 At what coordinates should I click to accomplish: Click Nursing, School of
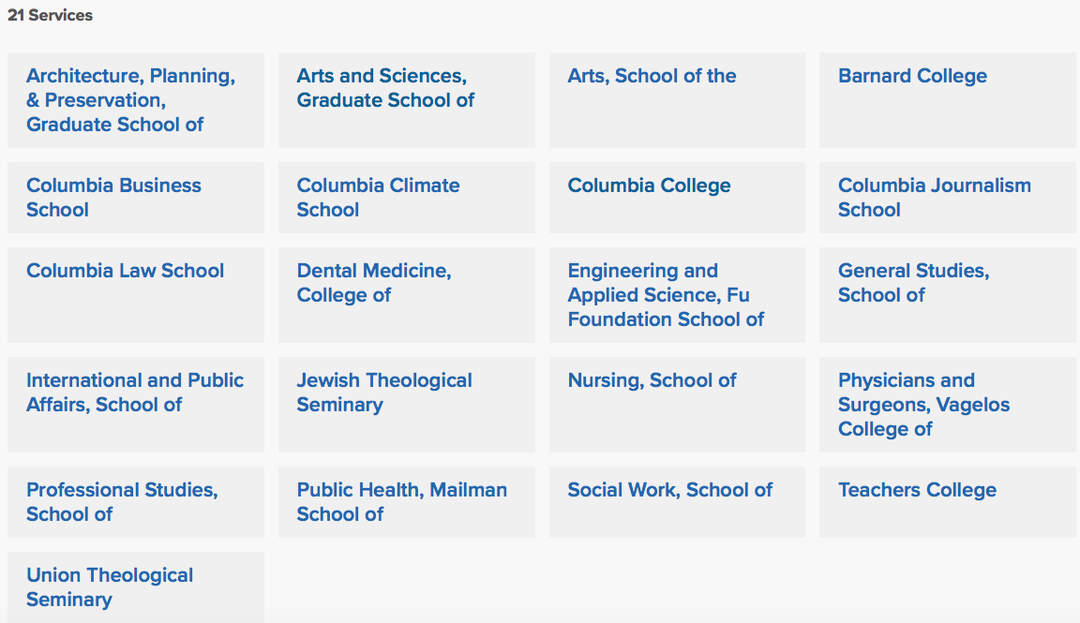coord(652,380)
